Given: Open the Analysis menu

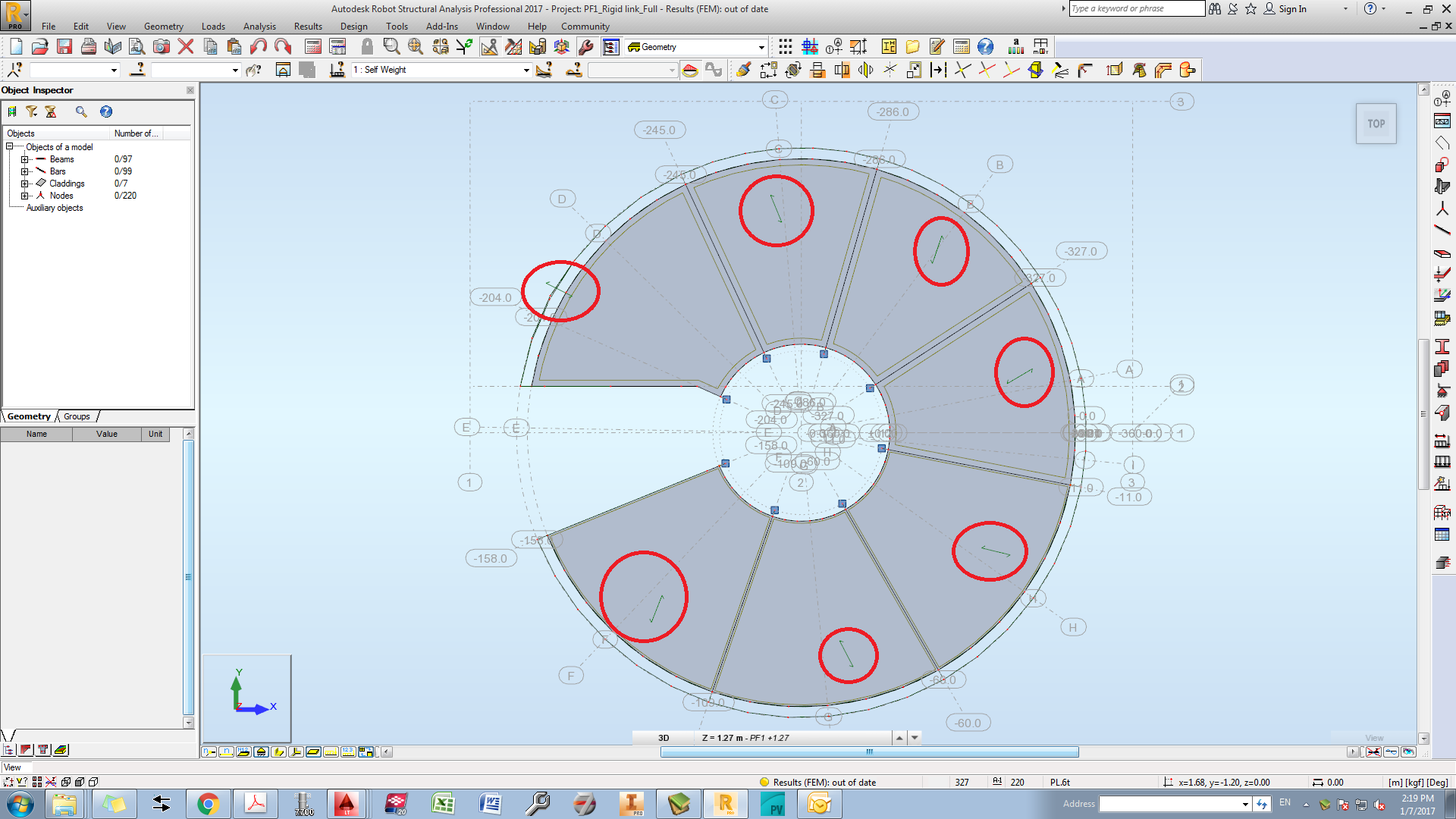Looking at the screenshot, I should [259, 26].
